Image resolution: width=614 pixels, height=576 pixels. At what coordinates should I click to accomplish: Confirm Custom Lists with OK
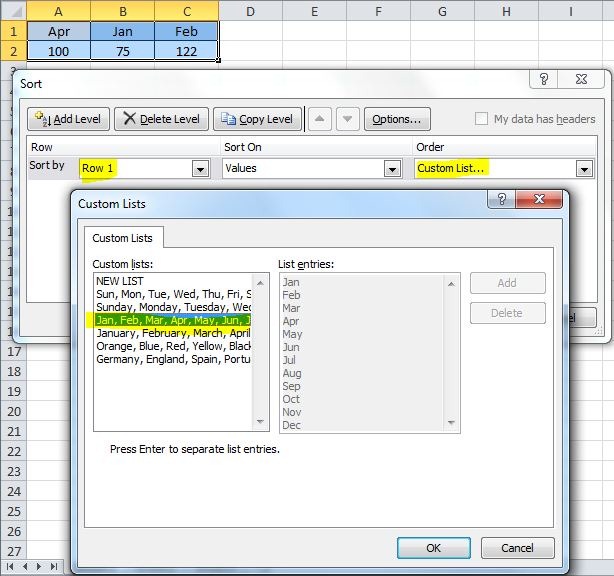(433, 548)
